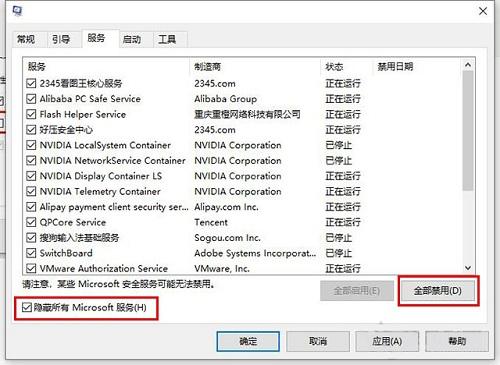Uncheck 2345看图王核心服务 service

pos(31,83)
